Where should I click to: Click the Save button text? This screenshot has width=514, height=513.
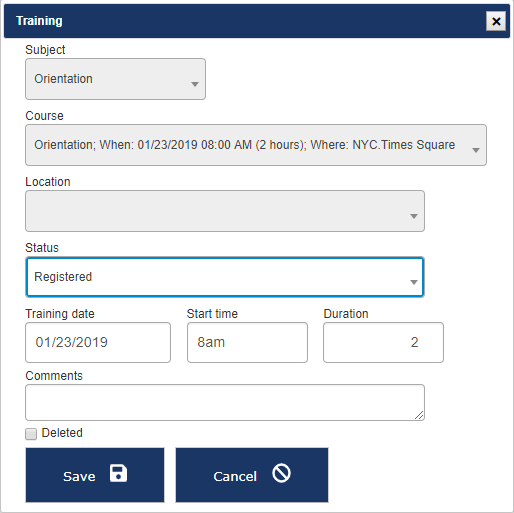(79, 476)
